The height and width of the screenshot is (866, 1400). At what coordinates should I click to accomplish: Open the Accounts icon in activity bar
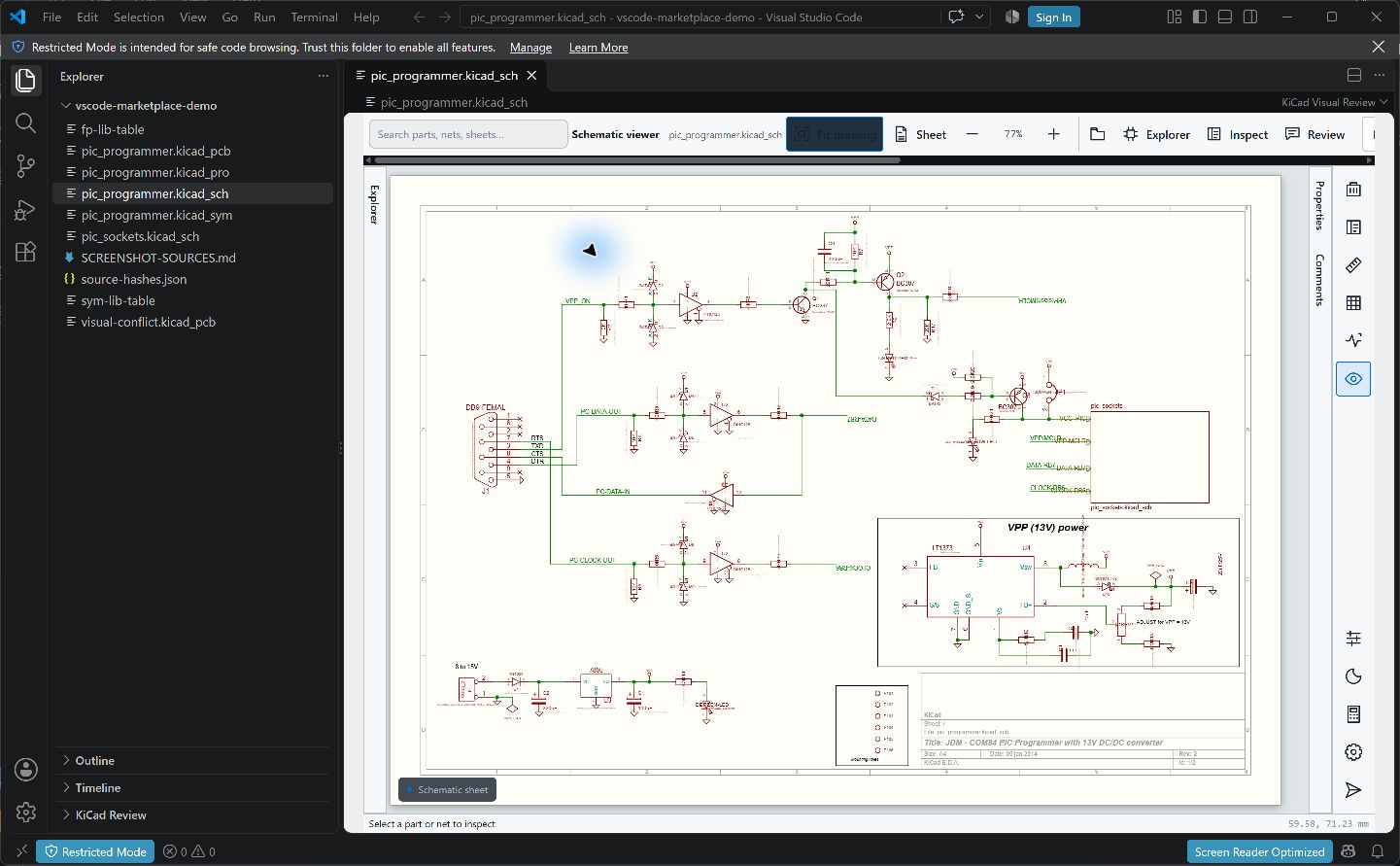point(26,770)
